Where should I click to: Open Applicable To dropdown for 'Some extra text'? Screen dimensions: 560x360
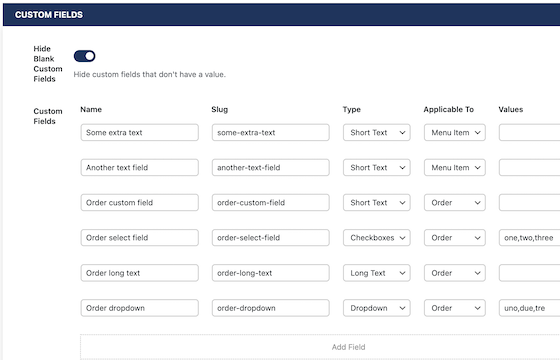click(455, 132)
